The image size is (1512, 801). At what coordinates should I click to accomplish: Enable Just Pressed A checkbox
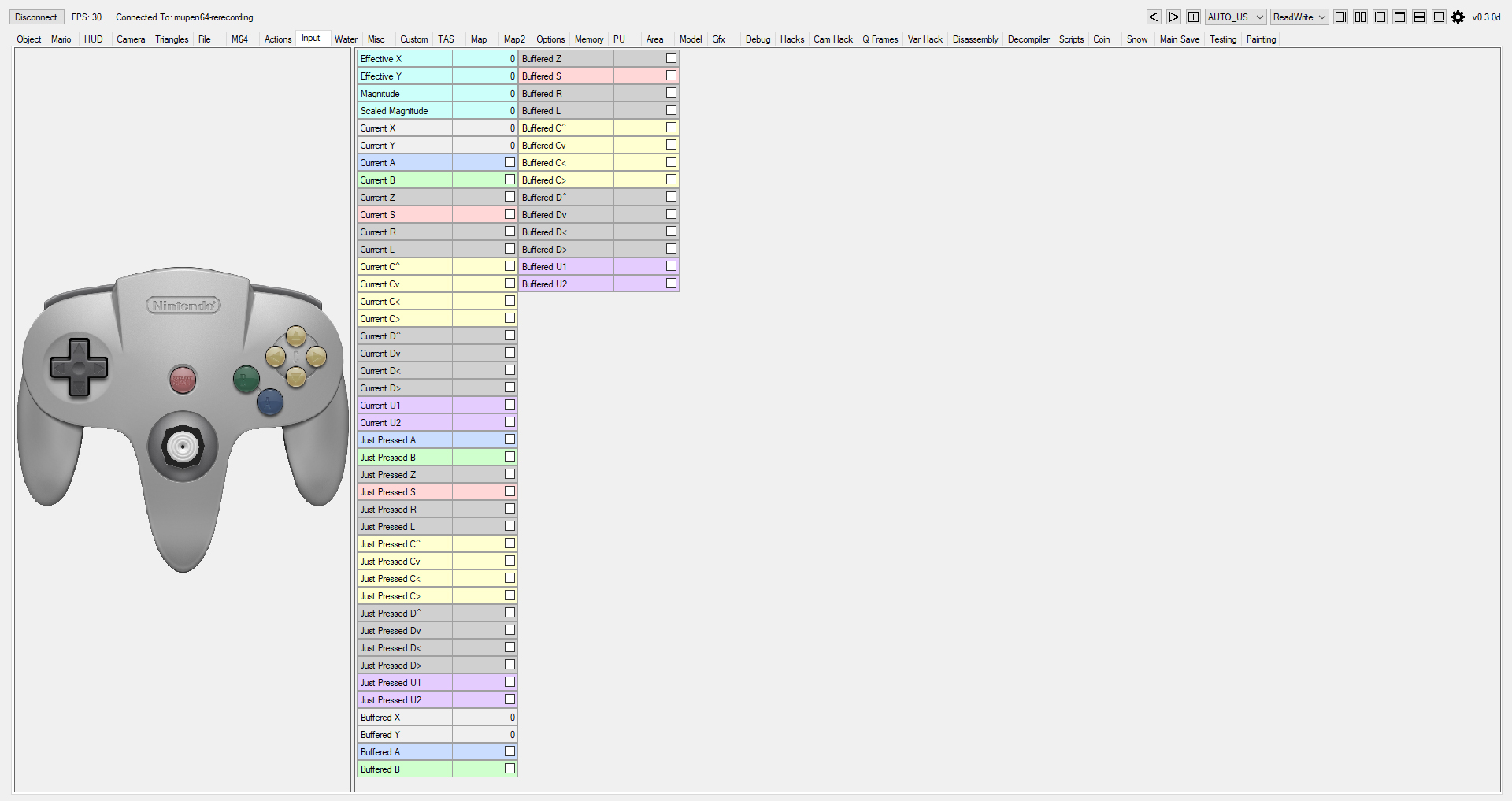[x=510, y=439]
